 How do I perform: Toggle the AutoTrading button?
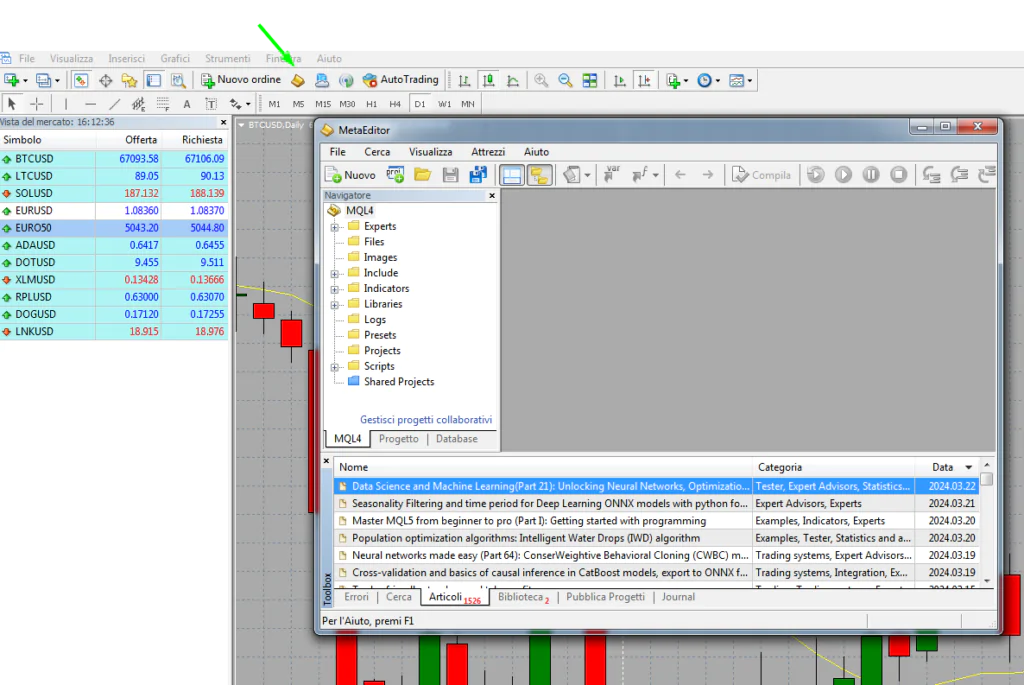401,80
